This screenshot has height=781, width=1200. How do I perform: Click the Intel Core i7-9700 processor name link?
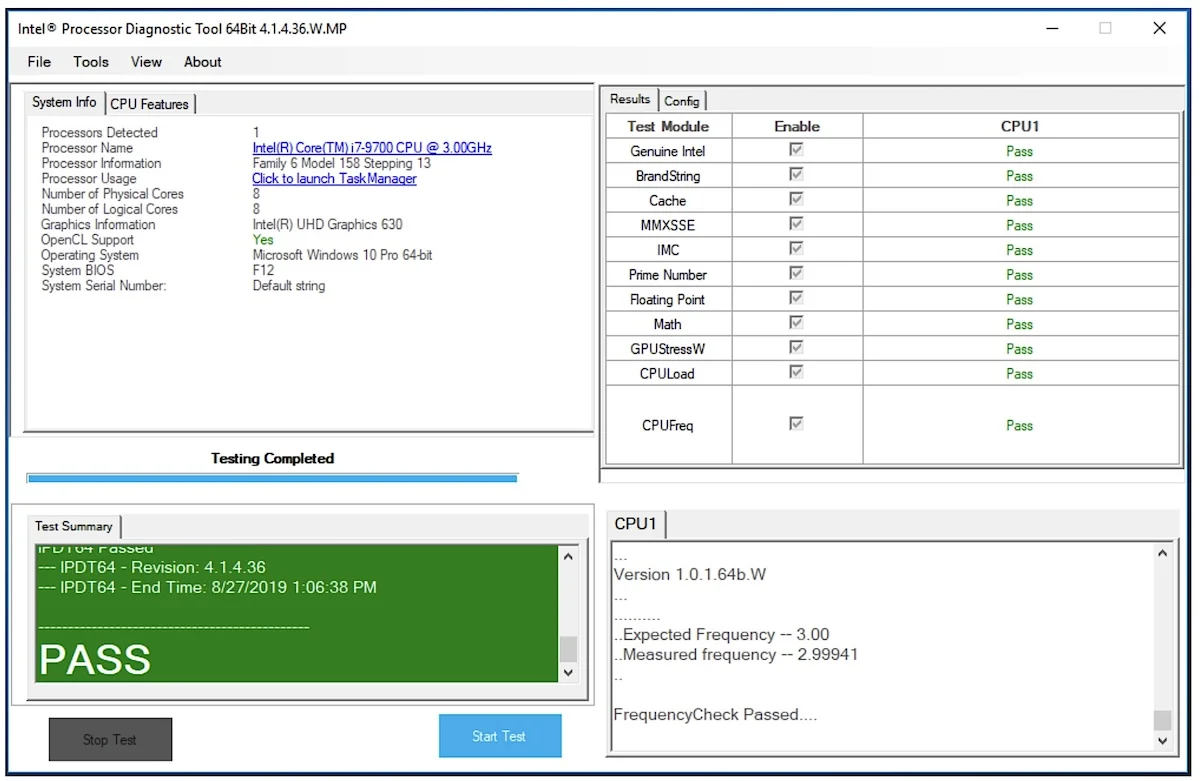[372, 148]
